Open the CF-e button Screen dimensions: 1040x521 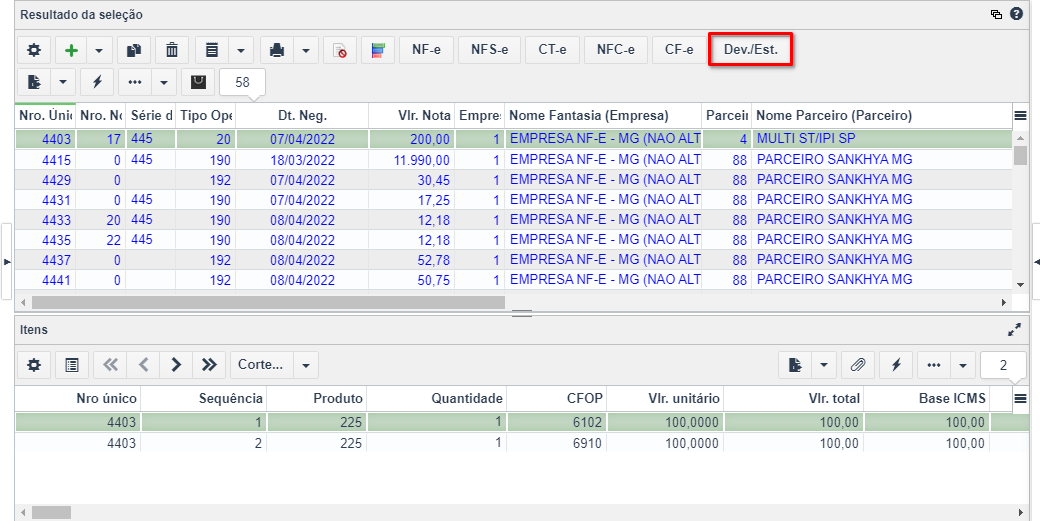tap(679, 50)
